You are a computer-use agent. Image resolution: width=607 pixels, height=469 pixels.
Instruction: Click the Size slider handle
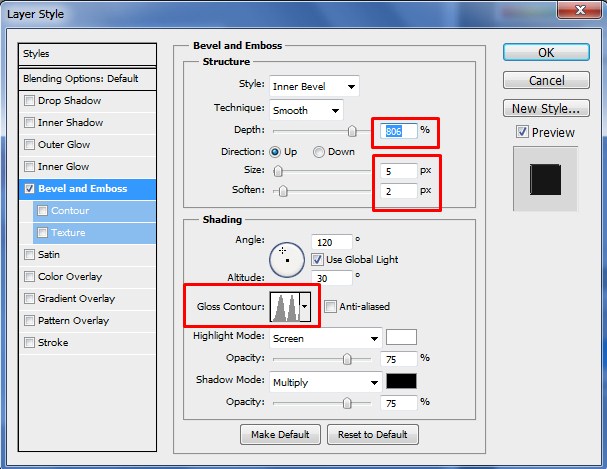[278, 171]
